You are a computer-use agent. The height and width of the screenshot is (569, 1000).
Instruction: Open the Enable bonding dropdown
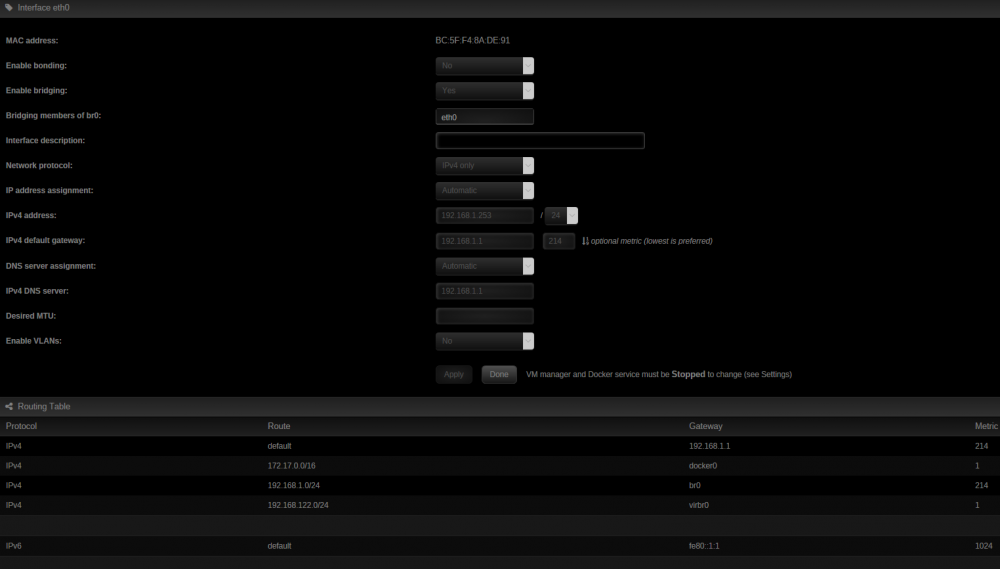[485, 66]
